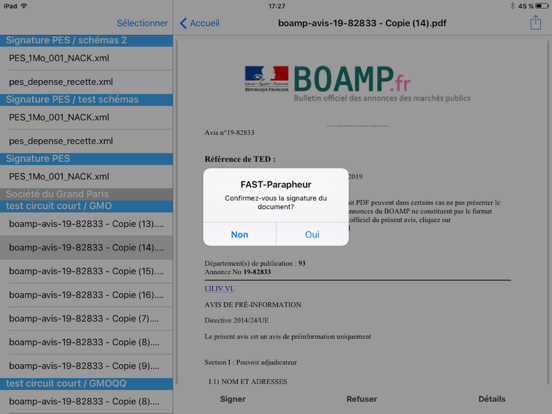
Task: Select test circuit court / GMO header
Action: (x=86, y=206)
